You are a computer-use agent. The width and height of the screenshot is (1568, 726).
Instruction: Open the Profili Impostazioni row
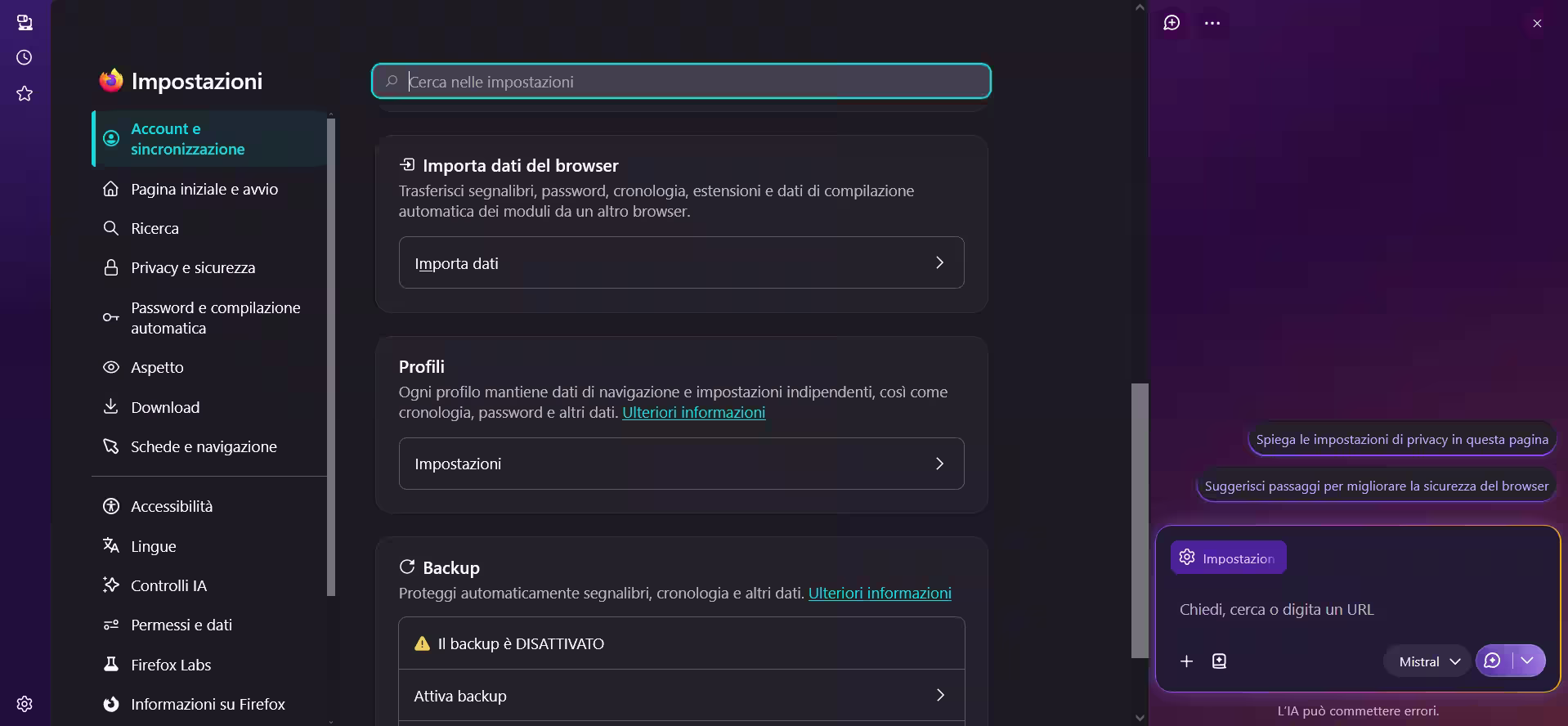[681, 464]
